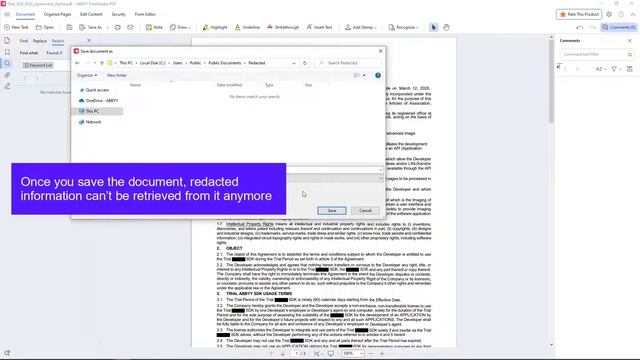Select the arrow pointer tool
The height and width of the screenshot is (360, 640).
click(433, 27)
